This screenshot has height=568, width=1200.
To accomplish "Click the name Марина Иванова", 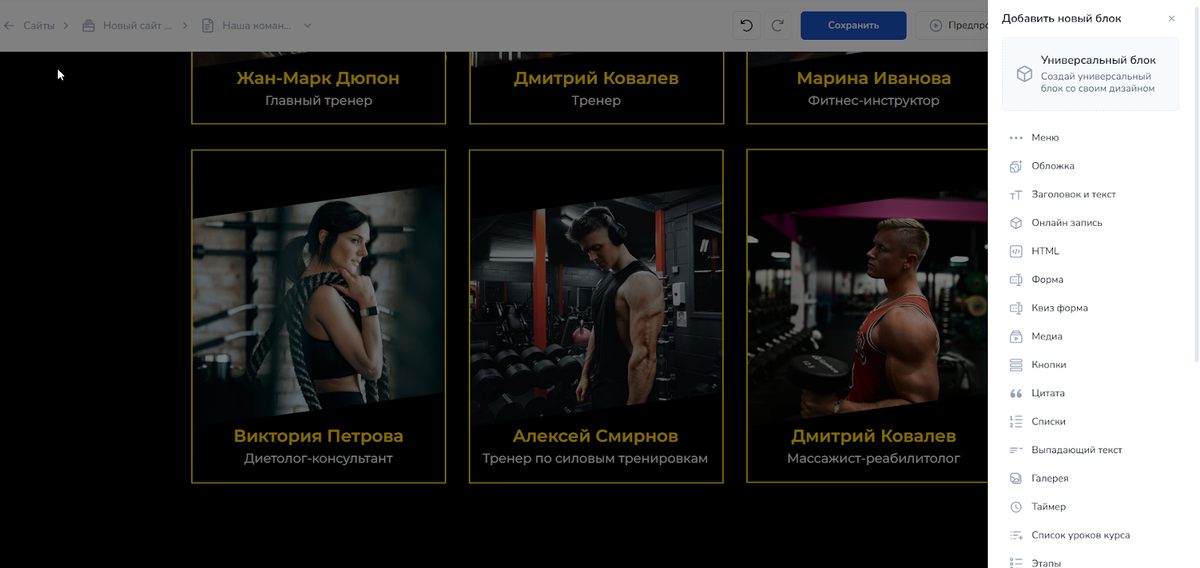I will click(874, 78).
